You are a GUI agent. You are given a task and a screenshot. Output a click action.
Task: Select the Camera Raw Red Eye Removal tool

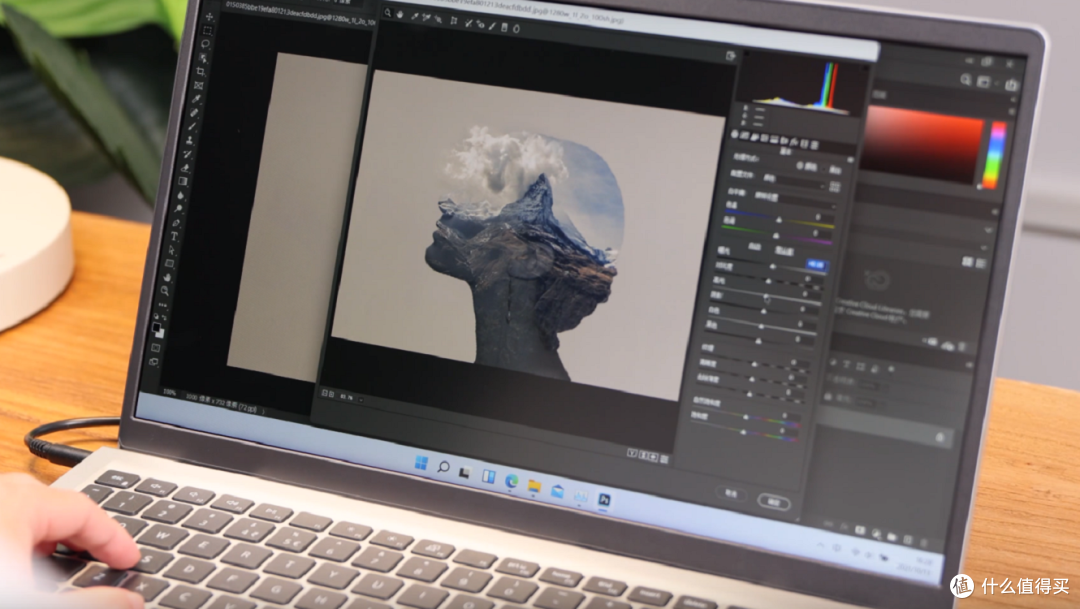click(480, 24)
